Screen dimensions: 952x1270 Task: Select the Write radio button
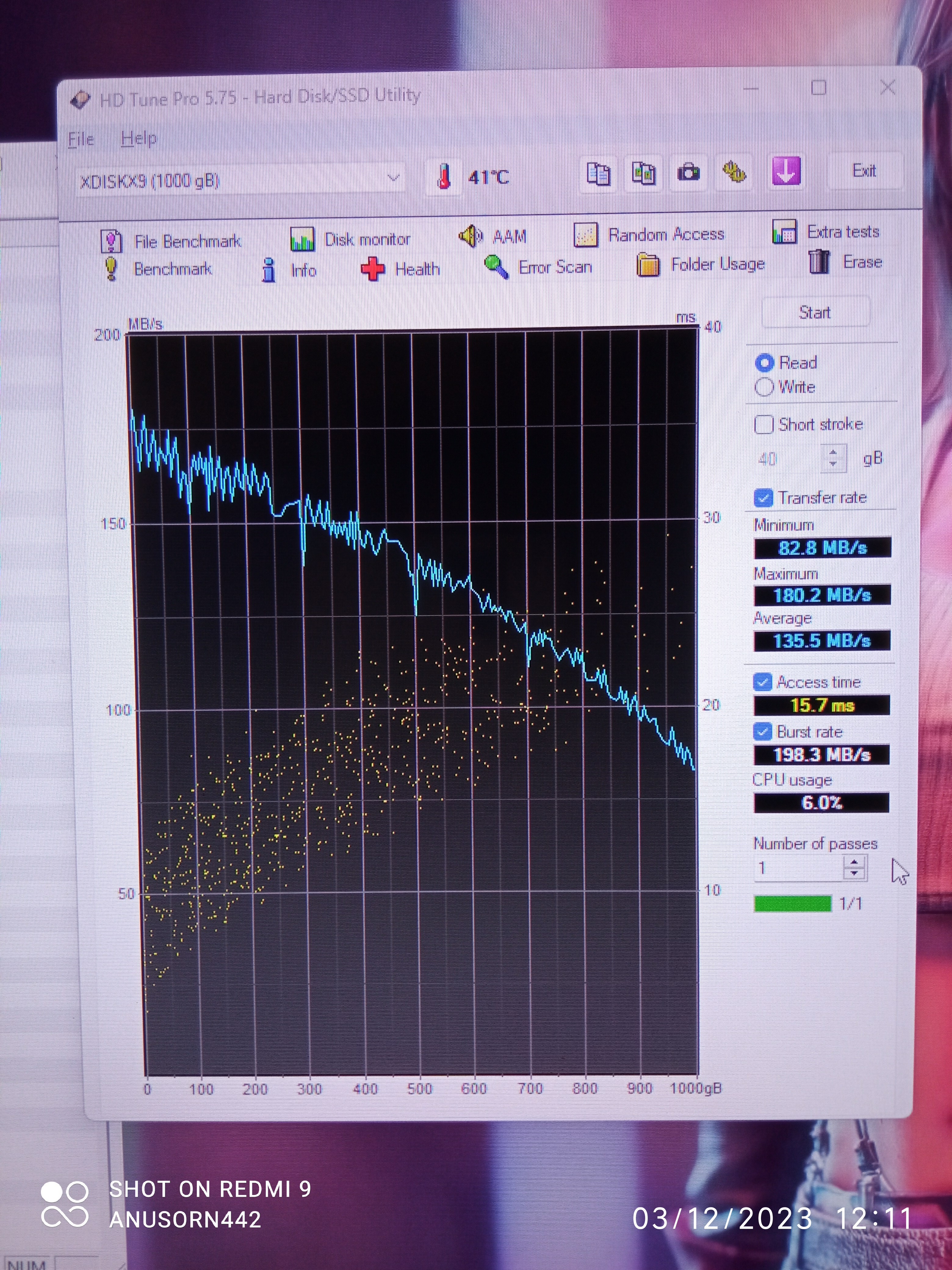pos(764,387)
